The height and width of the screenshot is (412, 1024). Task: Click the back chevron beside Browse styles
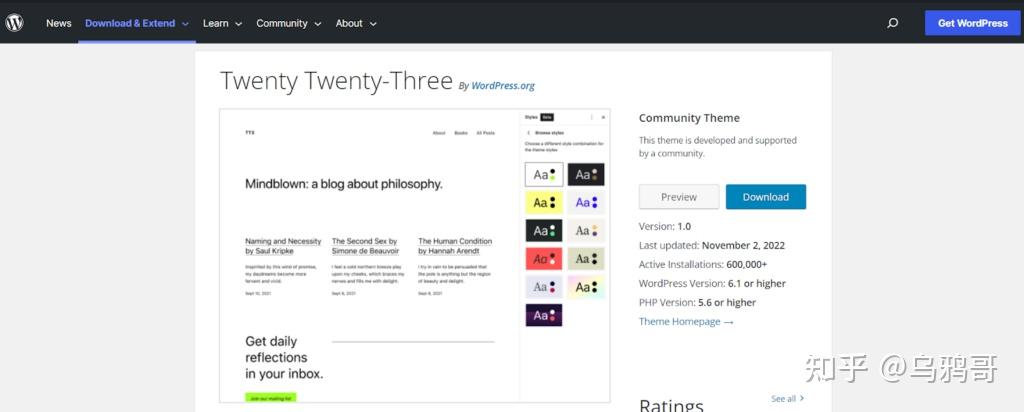(x=528, y=132)
